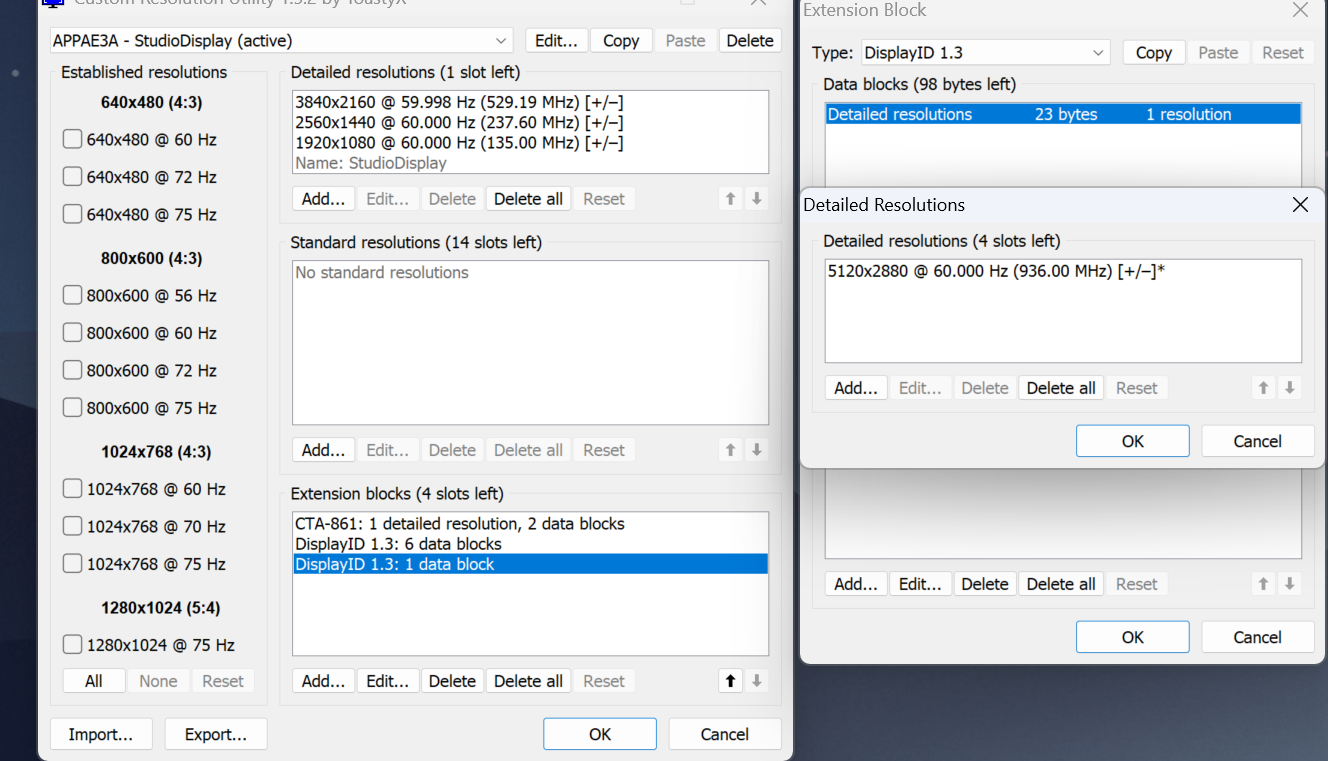Viewport: 1328px width, 761px height.
Task: Click the Import... button
Action: (101, 734)
